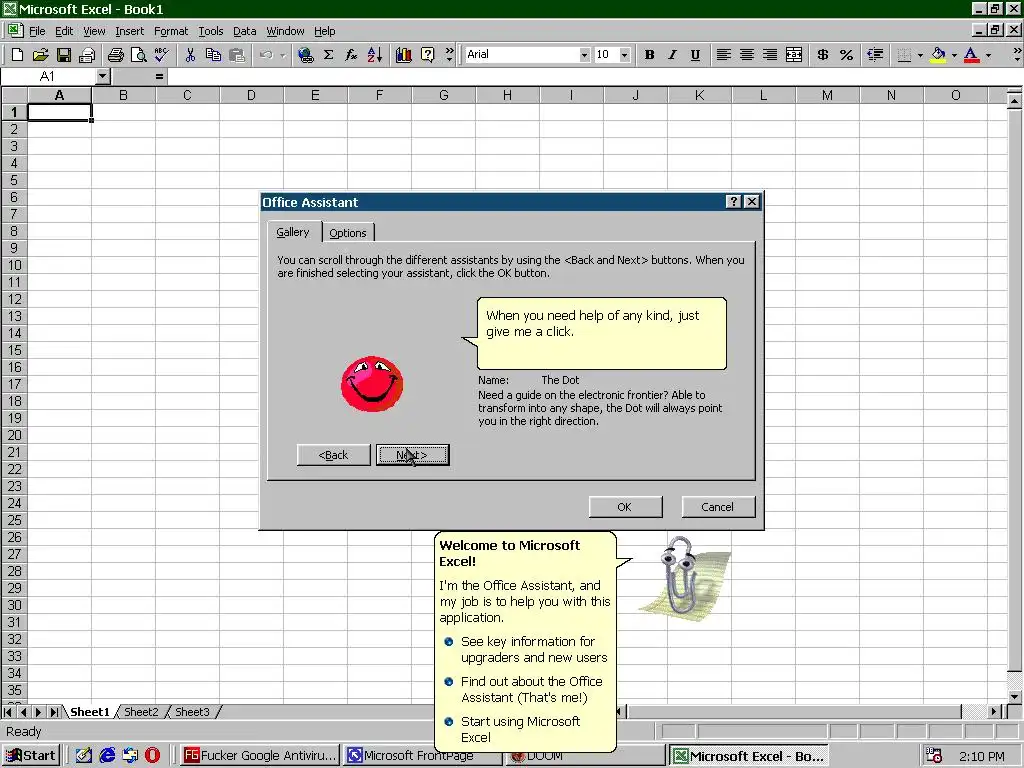
Task: Open the Data menu
Action: (244, 31)
